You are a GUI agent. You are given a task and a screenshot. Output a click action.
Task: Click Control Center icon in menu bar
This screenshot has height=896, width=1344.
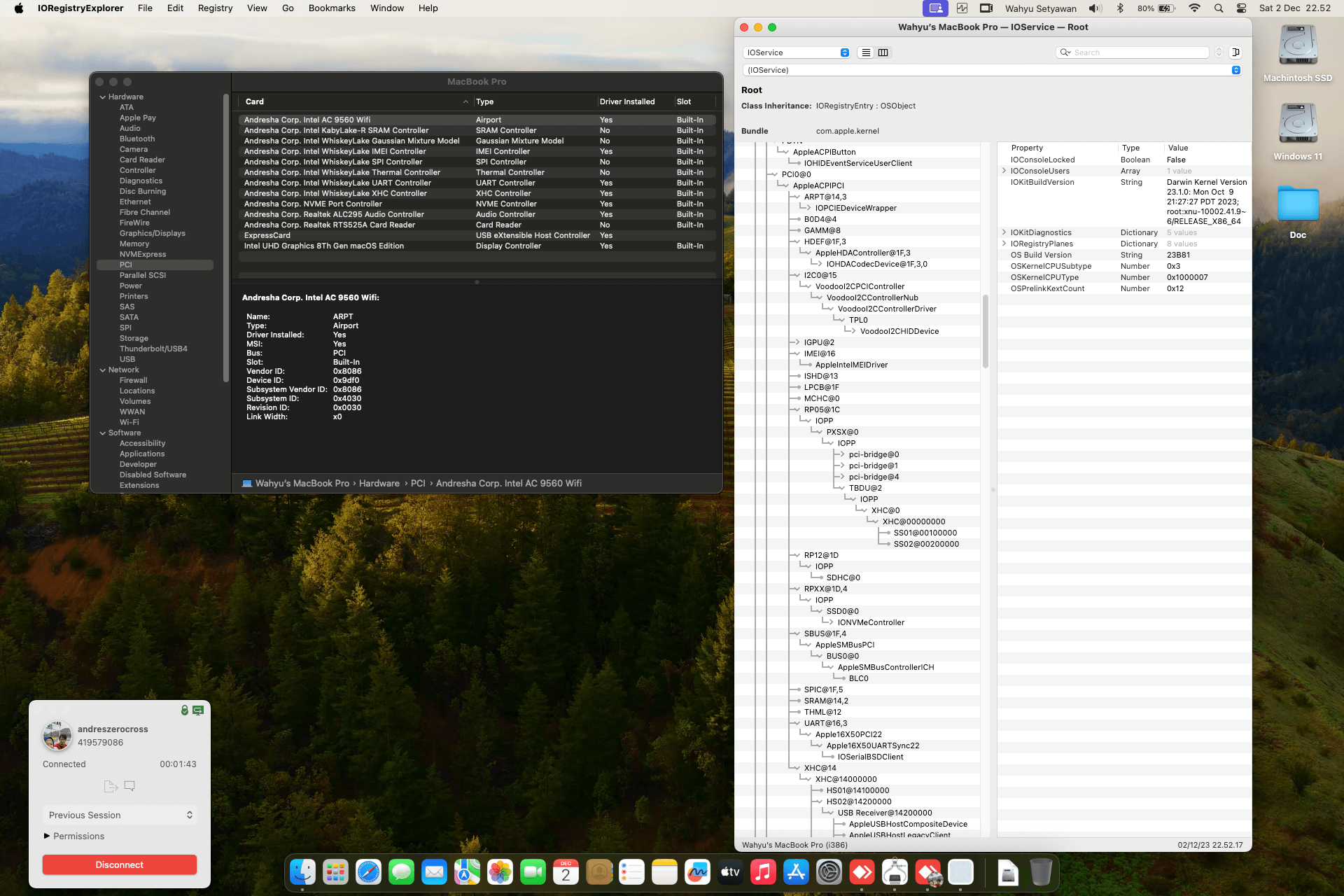tap(1241, 8)
